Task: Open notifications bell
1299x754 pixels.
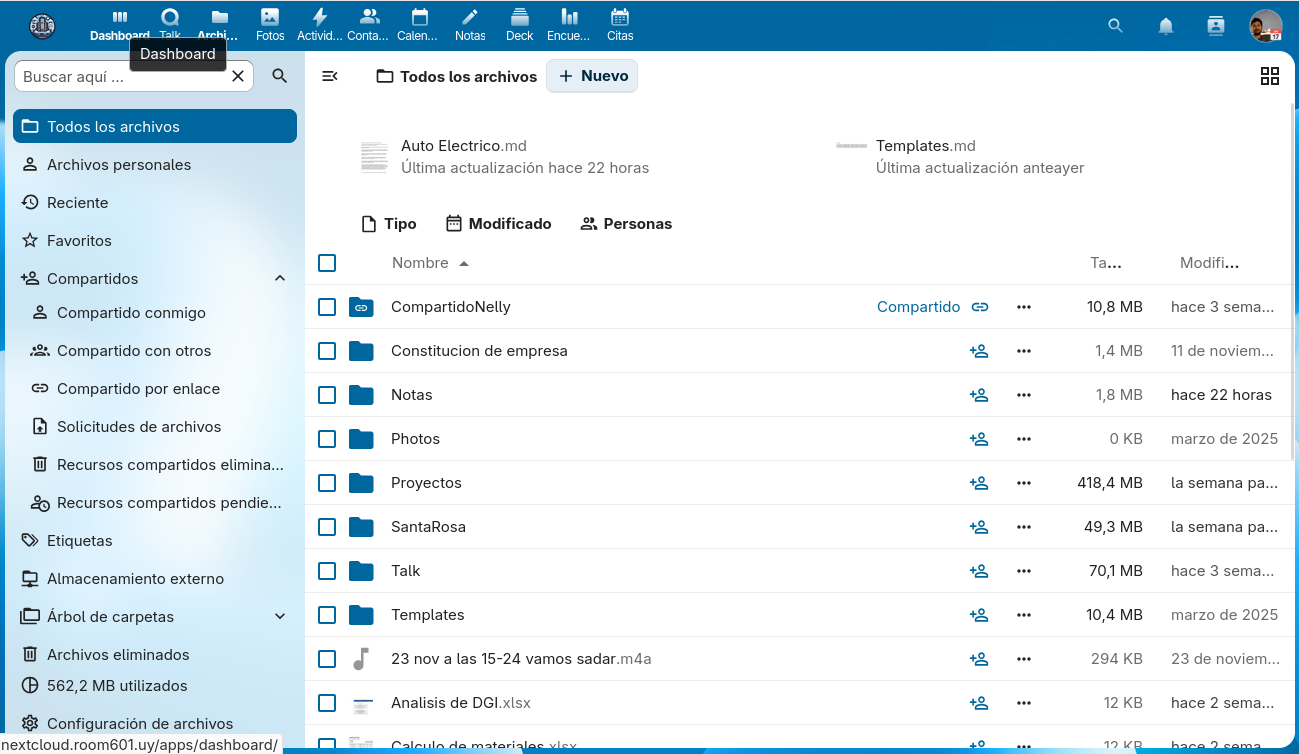Action: pos(1166,26)
